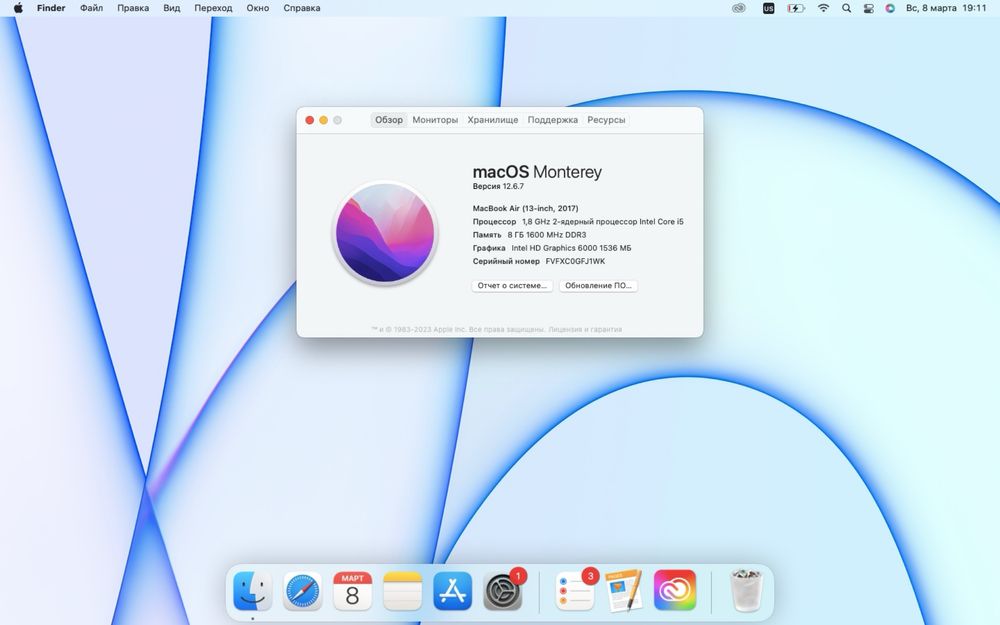Click the battery charging status icon
The width and height of the screenshot is (1000, 625).
[795, 8]
